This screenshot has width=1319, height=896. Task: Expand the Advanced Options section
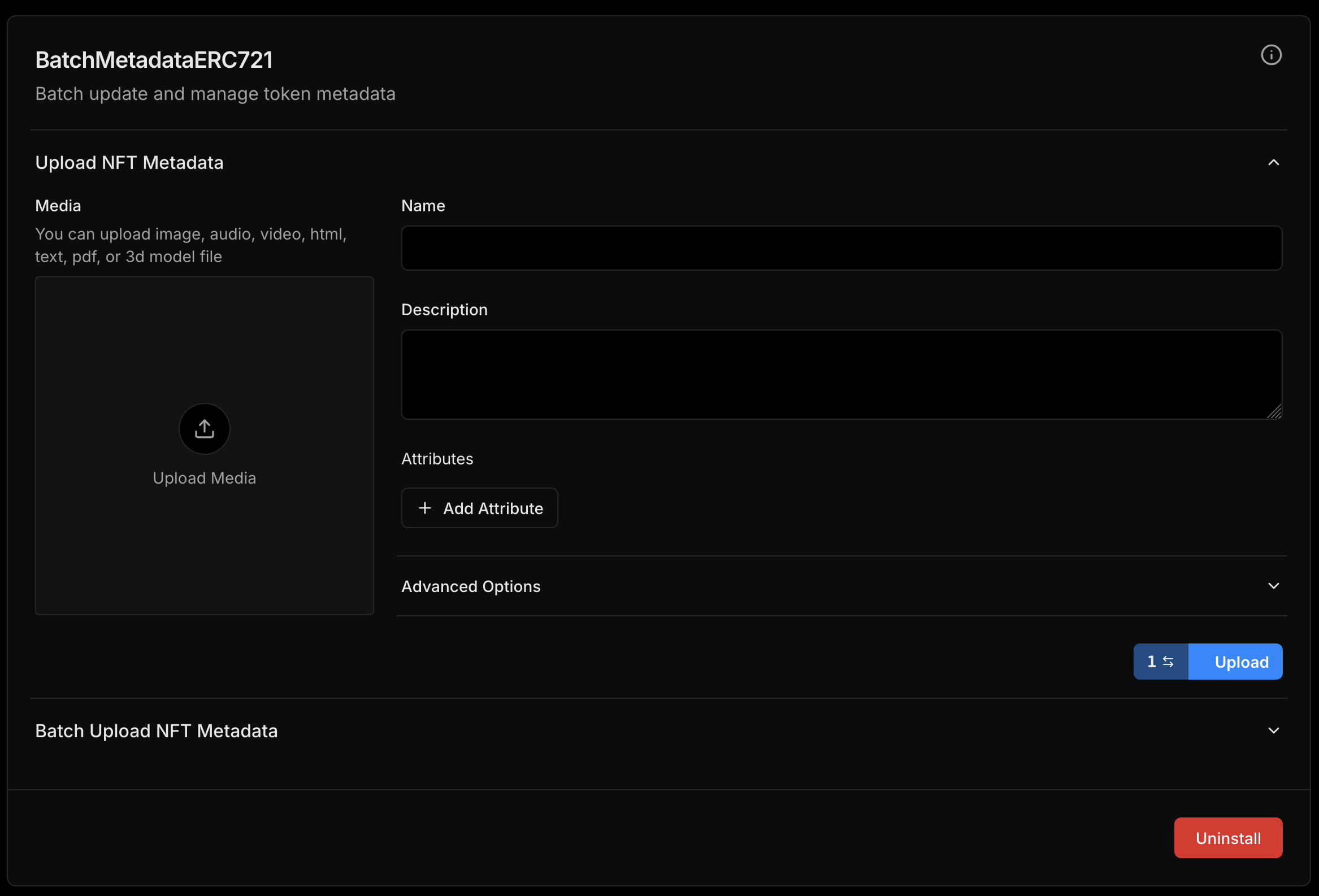(471, 586)
